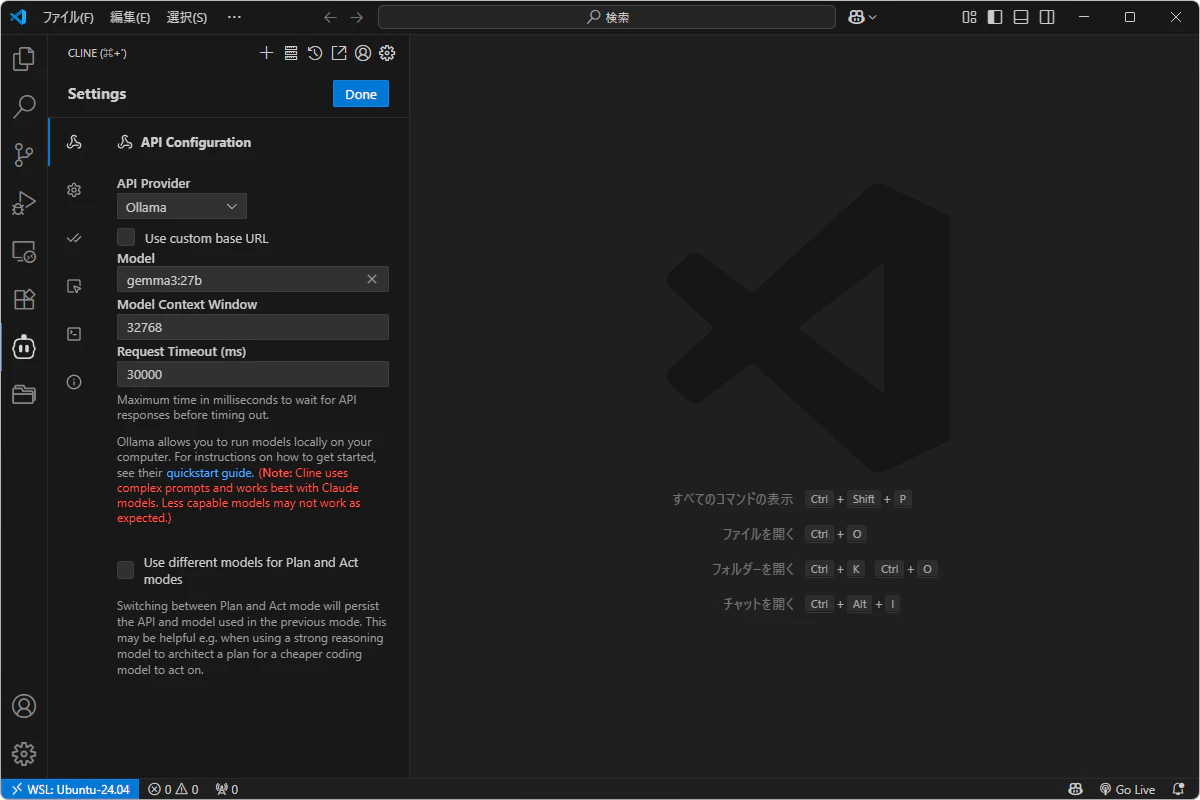The image size is (1200, 800).
Task: Click Go Live in status bar
Action: 1127,789
